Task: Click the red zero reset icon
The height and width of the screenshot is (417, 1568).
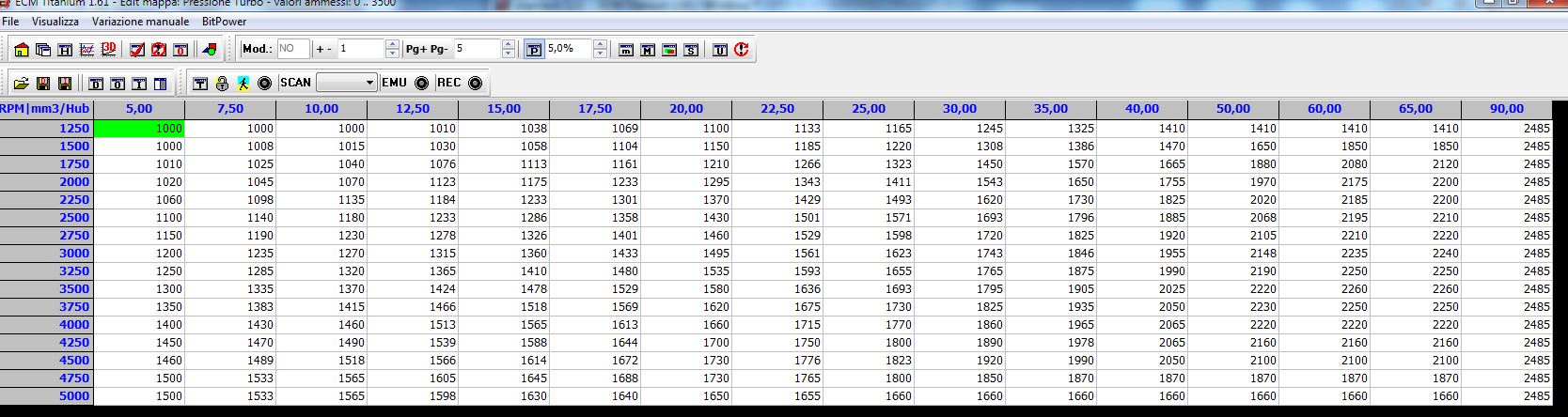Action: click(180, 50)
